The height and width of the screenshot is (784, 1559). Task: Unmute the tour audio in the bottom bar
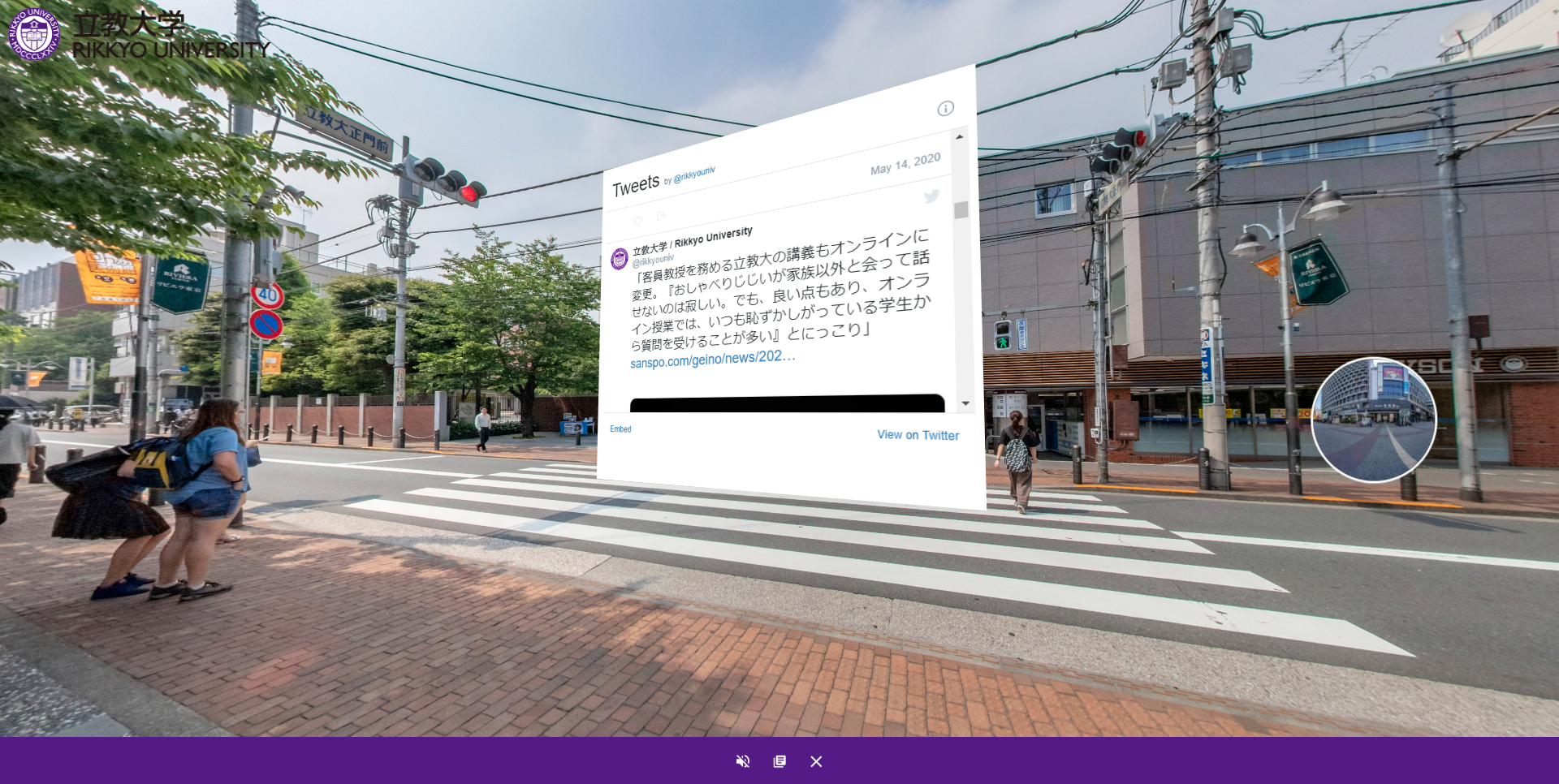point(742,761)
